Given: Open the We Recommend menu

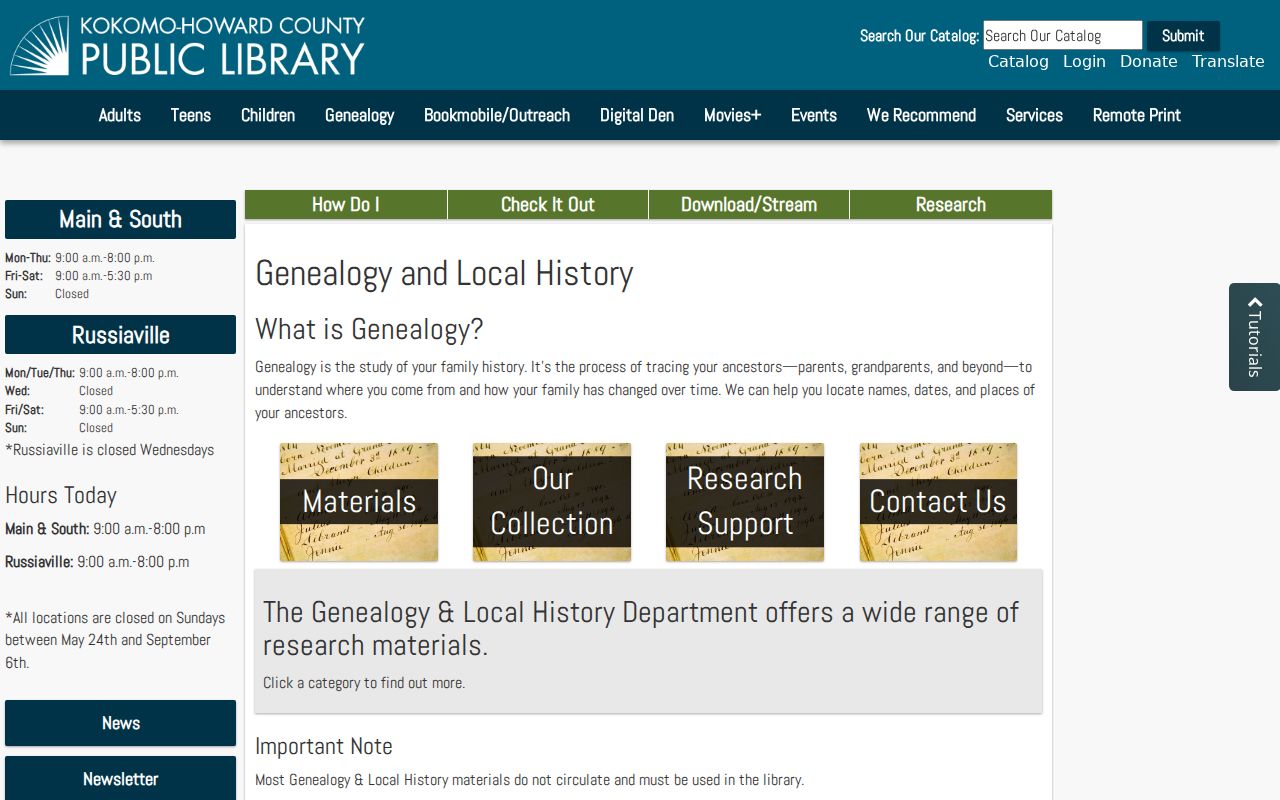Looking at the screenshot, I should (x=922, y=115).
